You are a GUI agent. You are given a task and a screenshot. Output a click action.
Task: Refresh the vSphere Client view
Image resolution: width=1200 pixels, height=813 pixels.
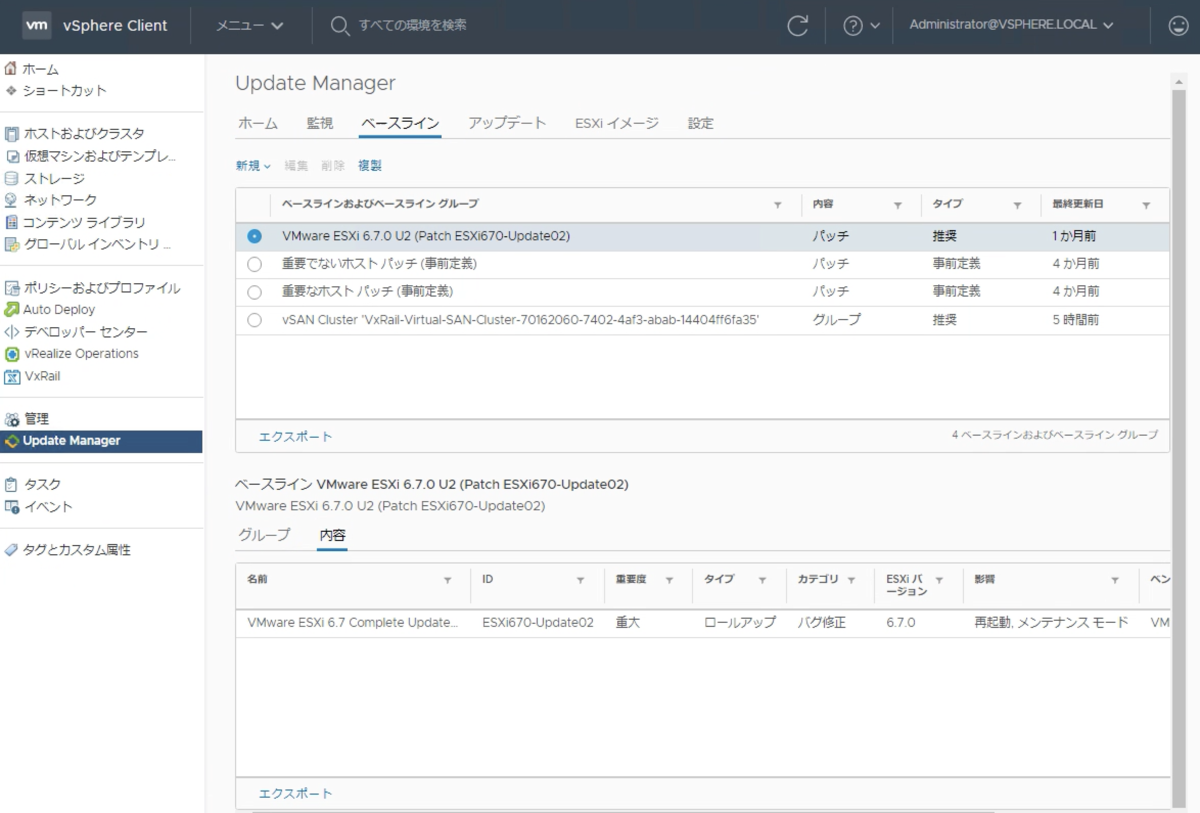tap(797, 26)
